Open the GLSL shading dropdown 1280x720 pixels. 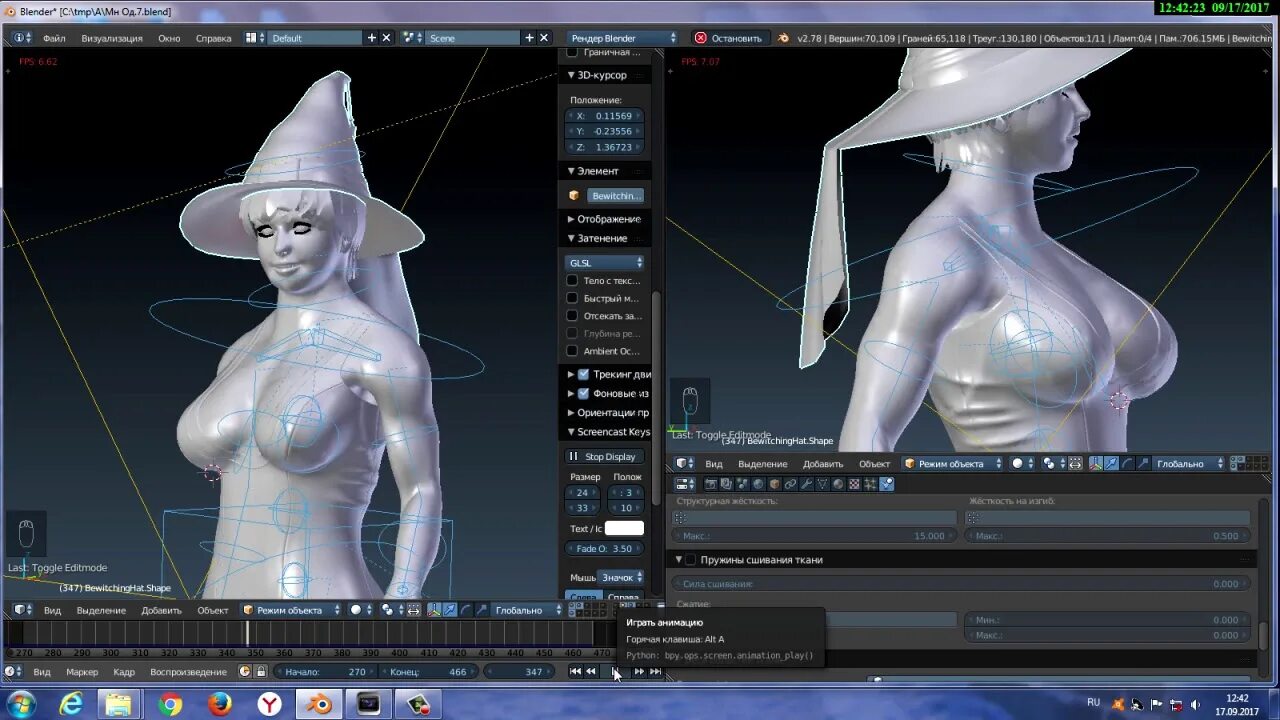click(606, 263)
